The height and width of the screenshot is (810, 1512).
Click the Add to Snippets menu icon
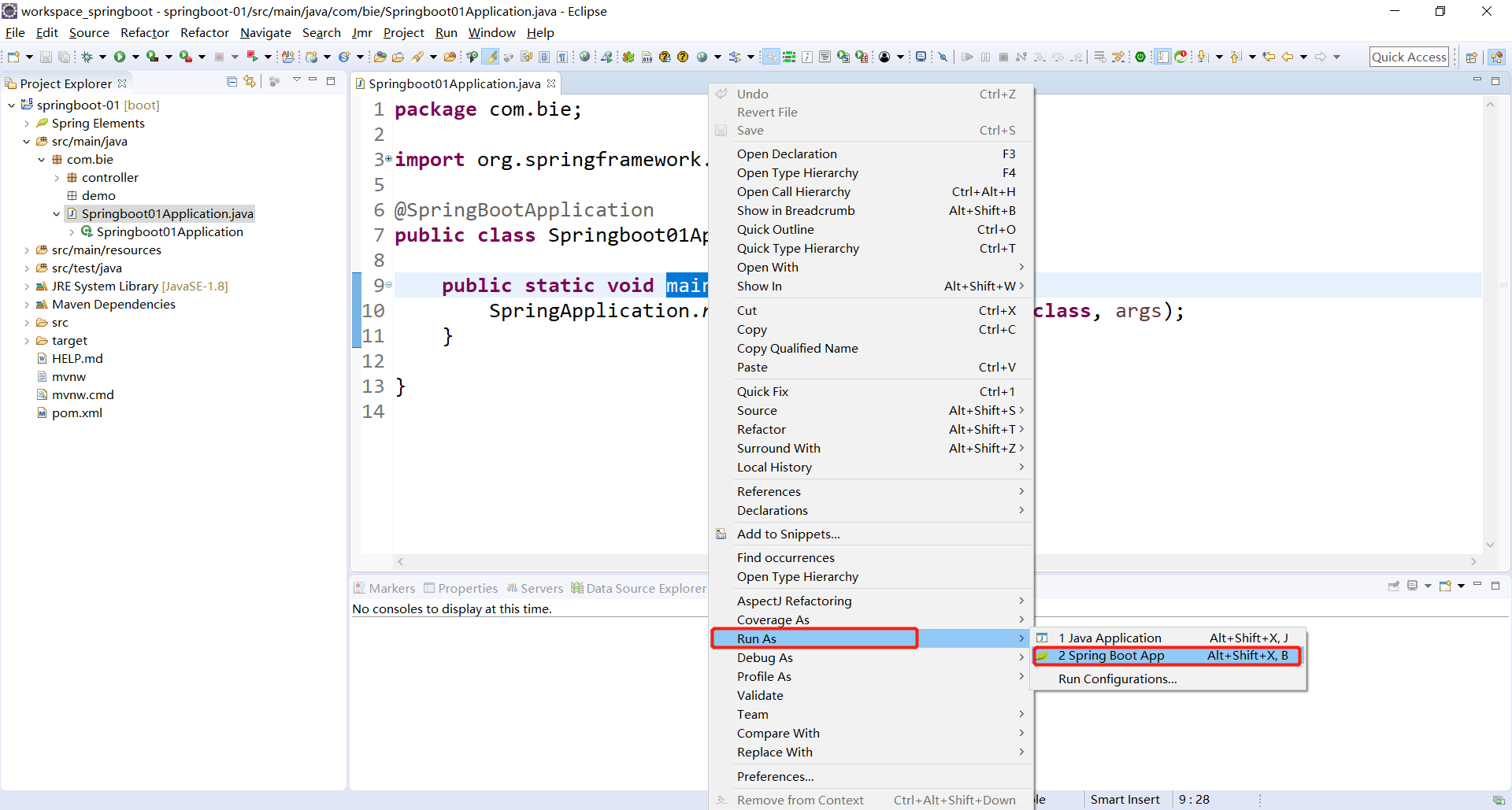click(x=721, y=534)
